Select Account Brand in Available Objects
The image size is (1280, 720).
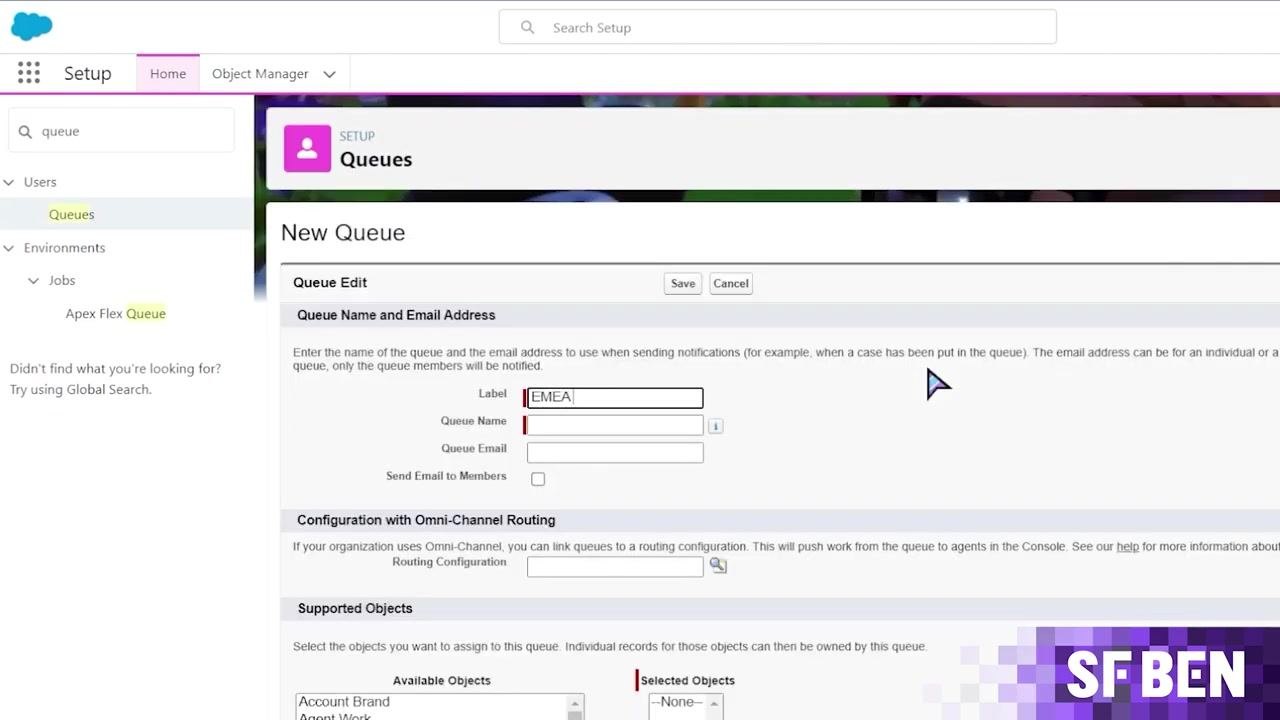click(344, 702)
